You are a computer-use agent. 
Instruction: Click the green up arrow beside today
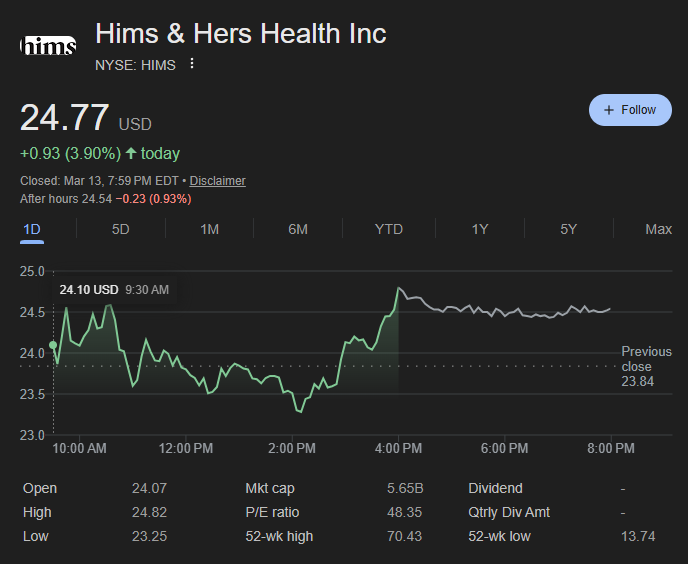pyautogui.click(x=131, y=153)
